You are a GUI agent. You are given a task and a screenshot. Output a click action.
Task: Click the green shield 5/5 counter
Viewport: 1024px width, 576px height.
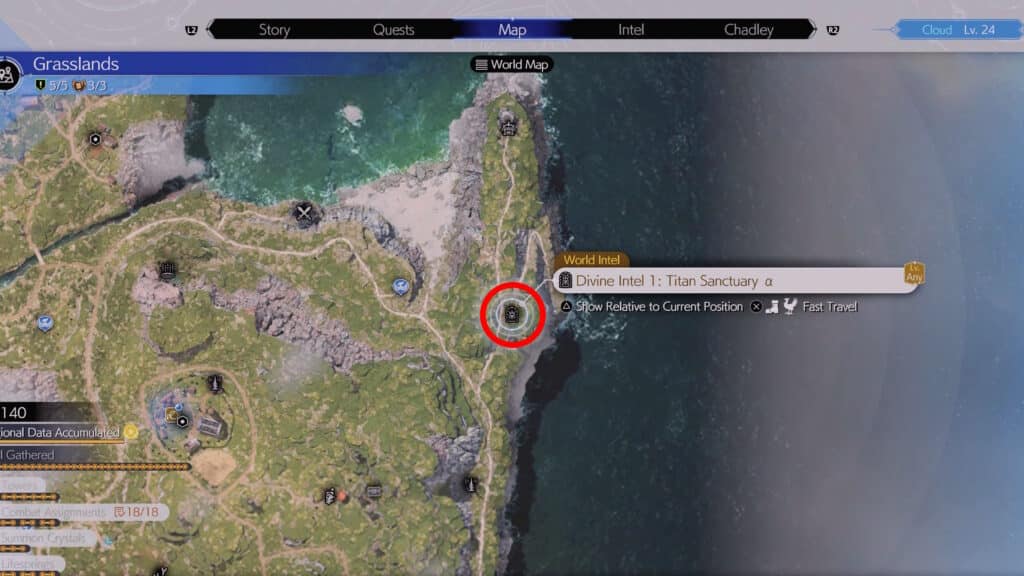point(51,86)
